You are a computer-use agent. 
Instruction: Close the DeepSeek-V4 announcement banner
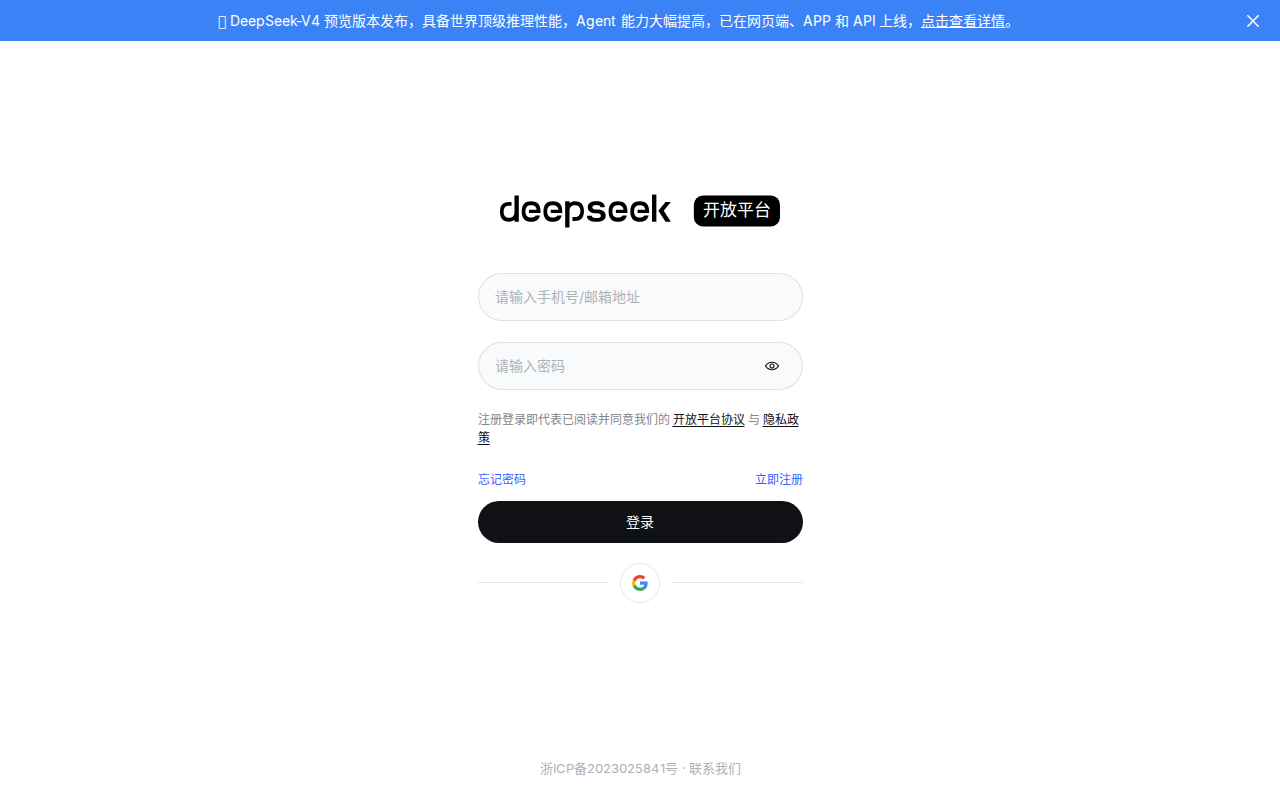1252,21
